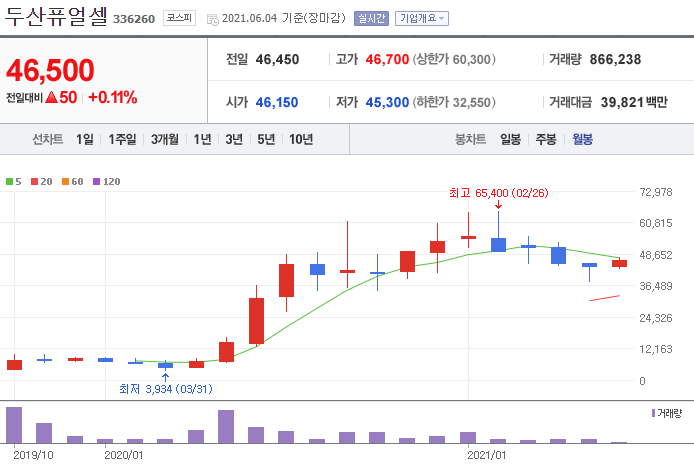Select the 1년 line chart tab
The image size is (694, 466).
pos(202,139)
